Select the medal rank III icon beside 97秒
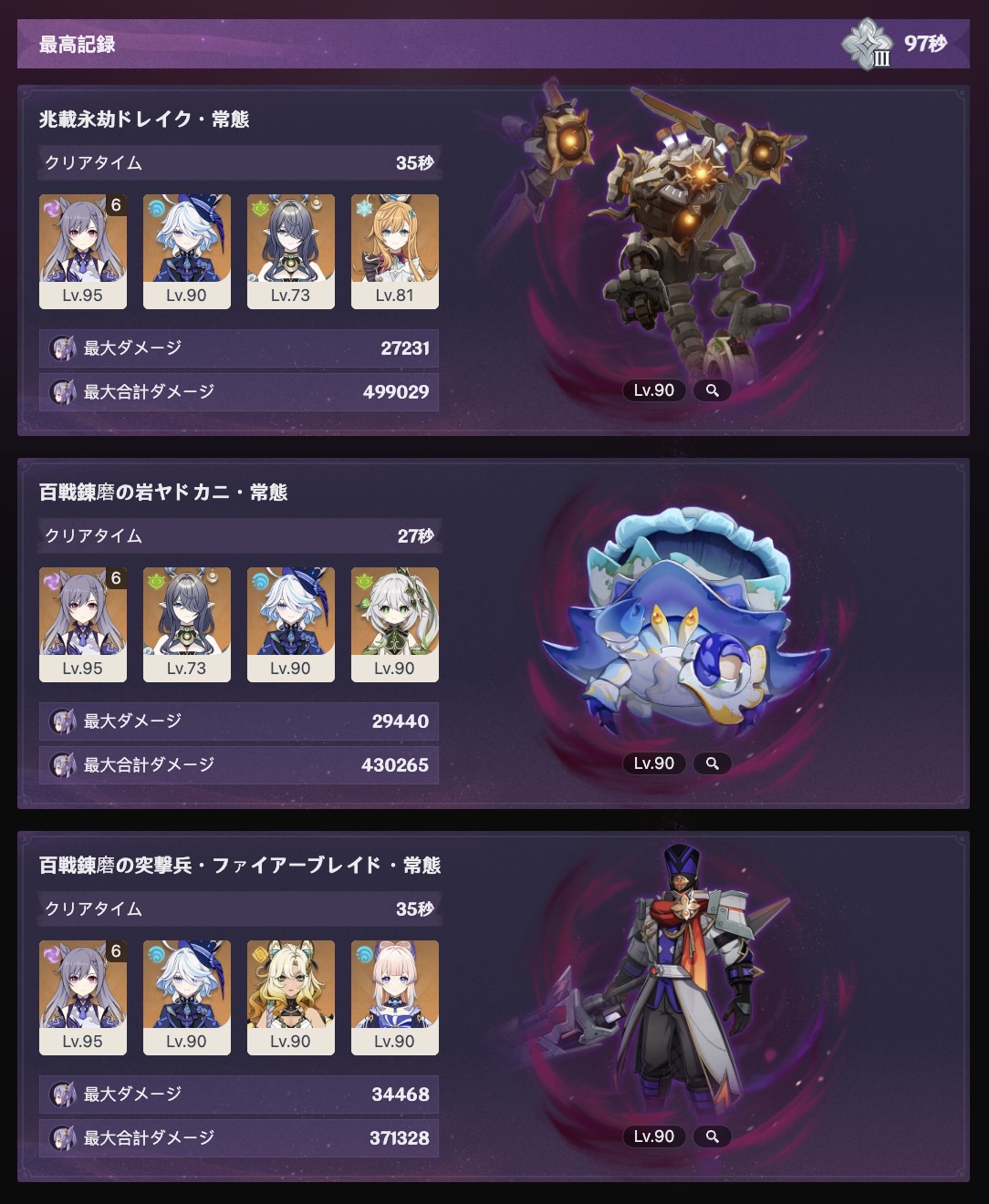989x1204 pixels. coord(866,44)
